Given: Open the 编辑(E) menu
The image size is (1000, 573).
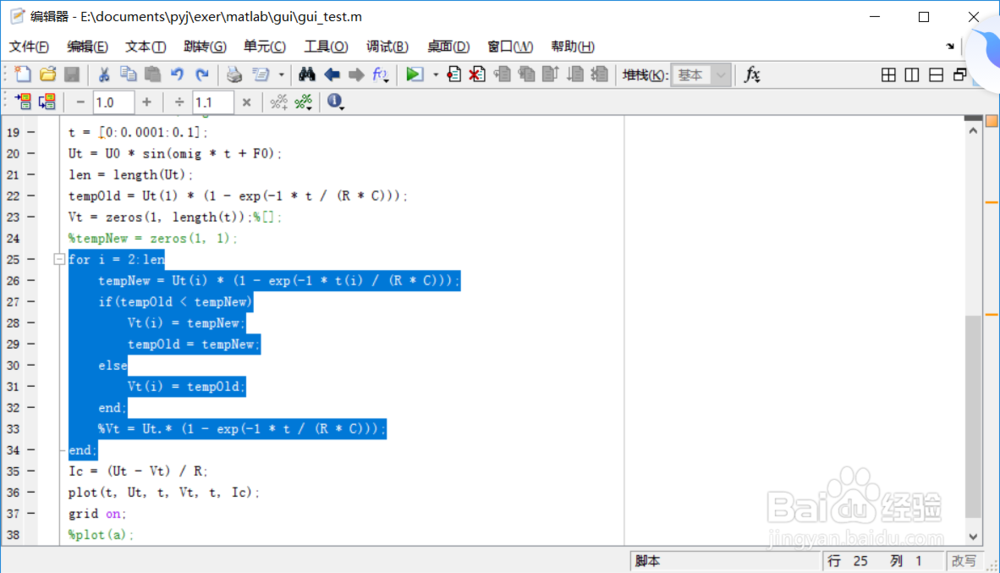Looking at the screenshot, I should [87, 47].
